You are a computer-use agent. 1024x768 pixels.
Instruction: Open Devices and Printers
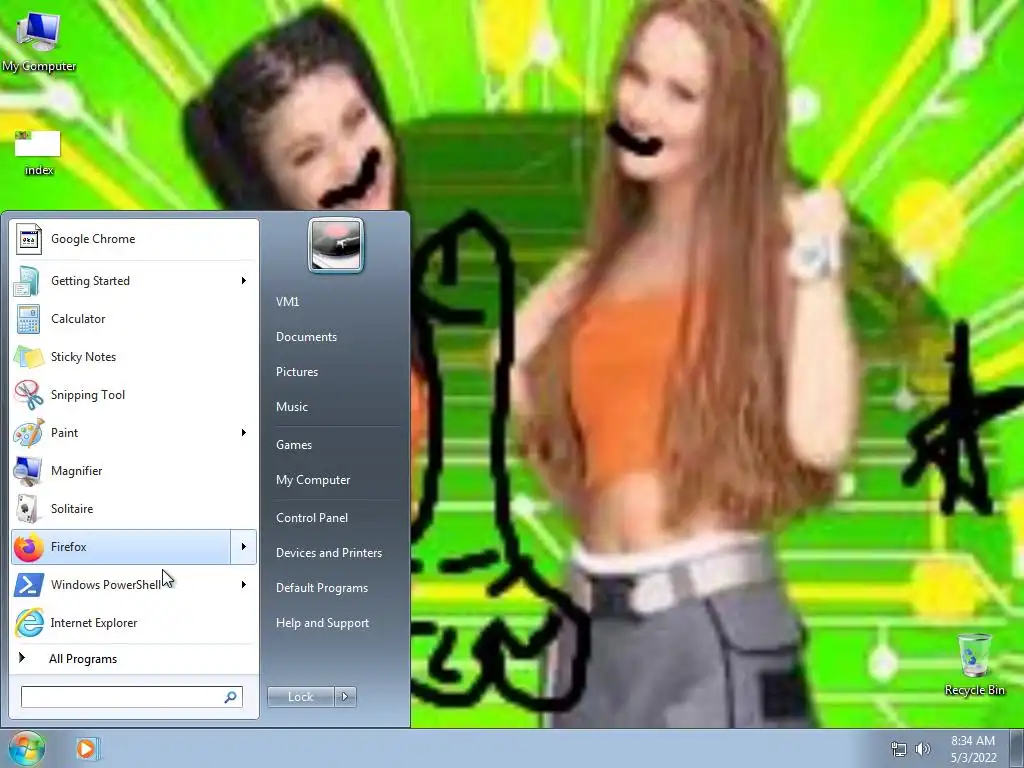(x=329, y=553)
